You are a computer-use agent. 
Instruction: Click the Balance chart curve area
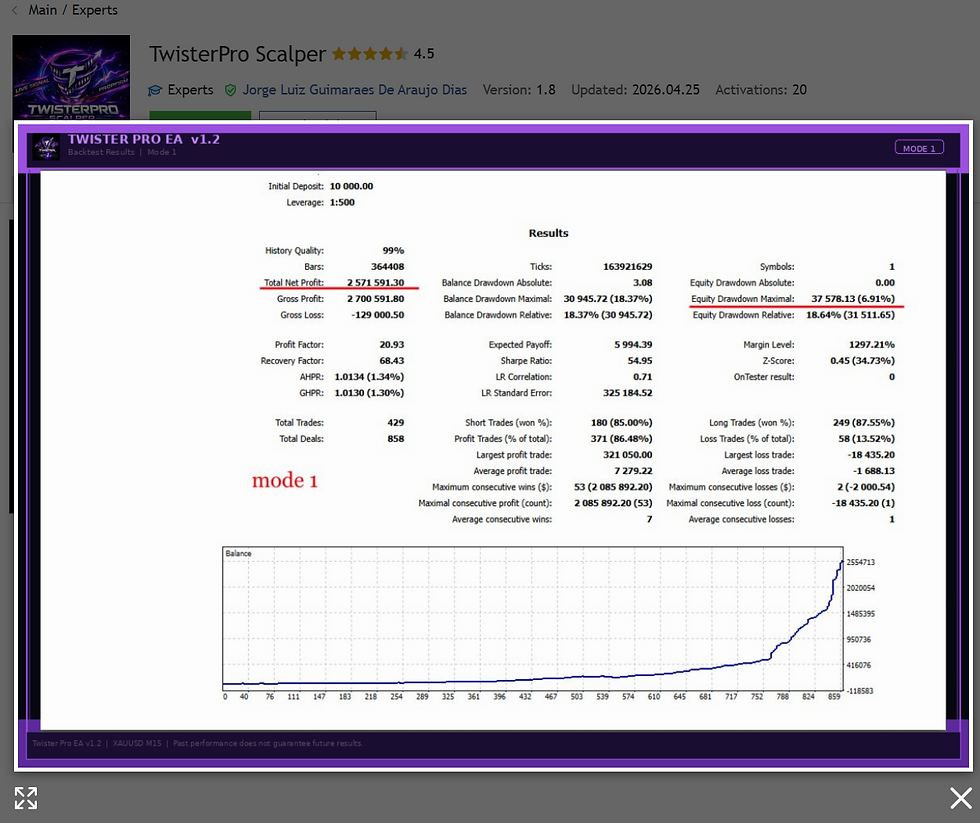(x=532, y=619)
